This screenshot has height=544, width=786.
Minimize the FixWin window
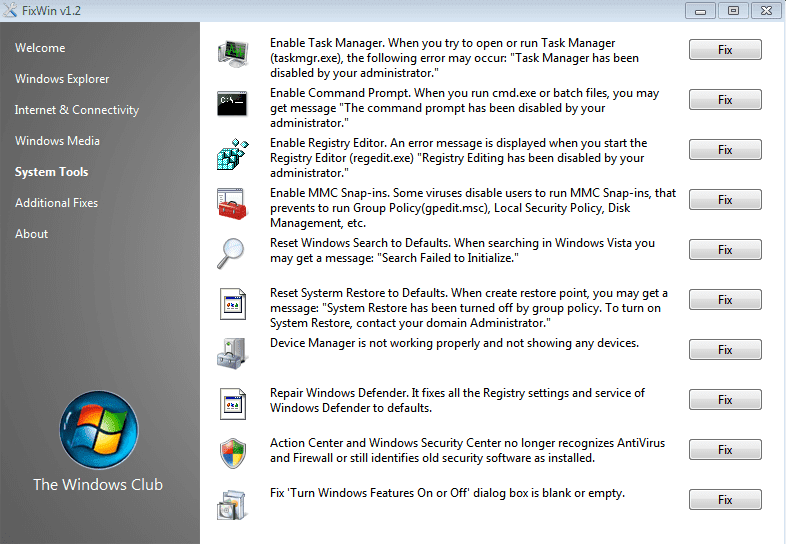(x=700, y=11)
